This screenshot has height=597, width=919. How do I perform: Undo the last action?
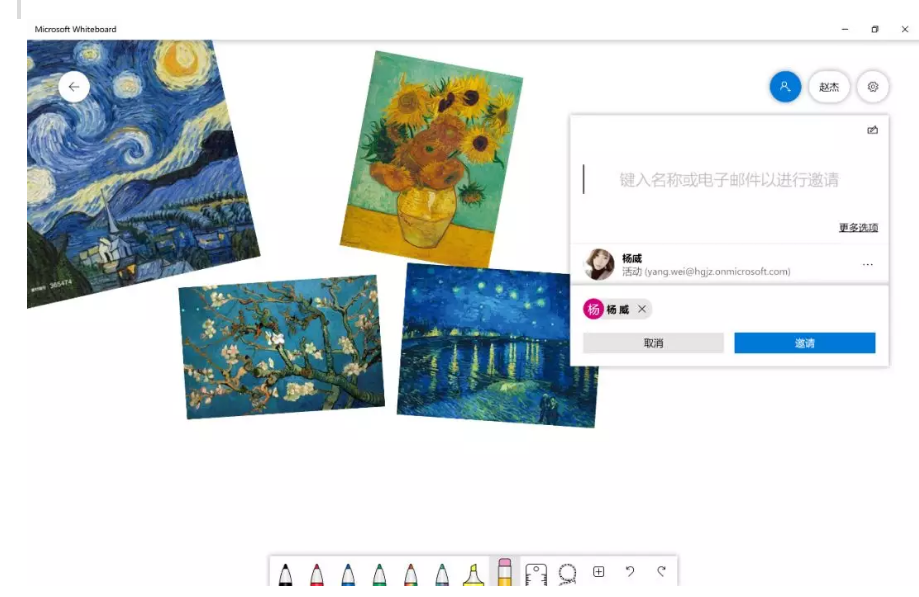point(630,571)
